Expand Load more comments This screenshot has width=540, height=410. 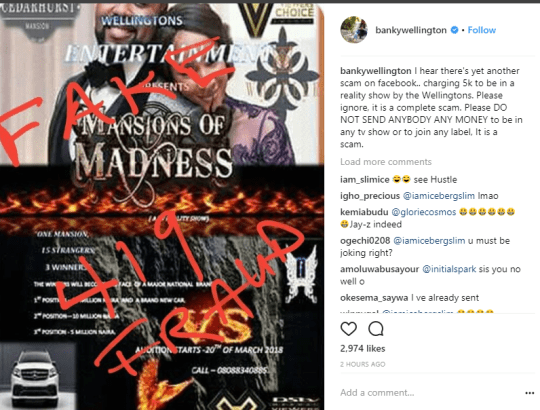(x=386, y=162)
